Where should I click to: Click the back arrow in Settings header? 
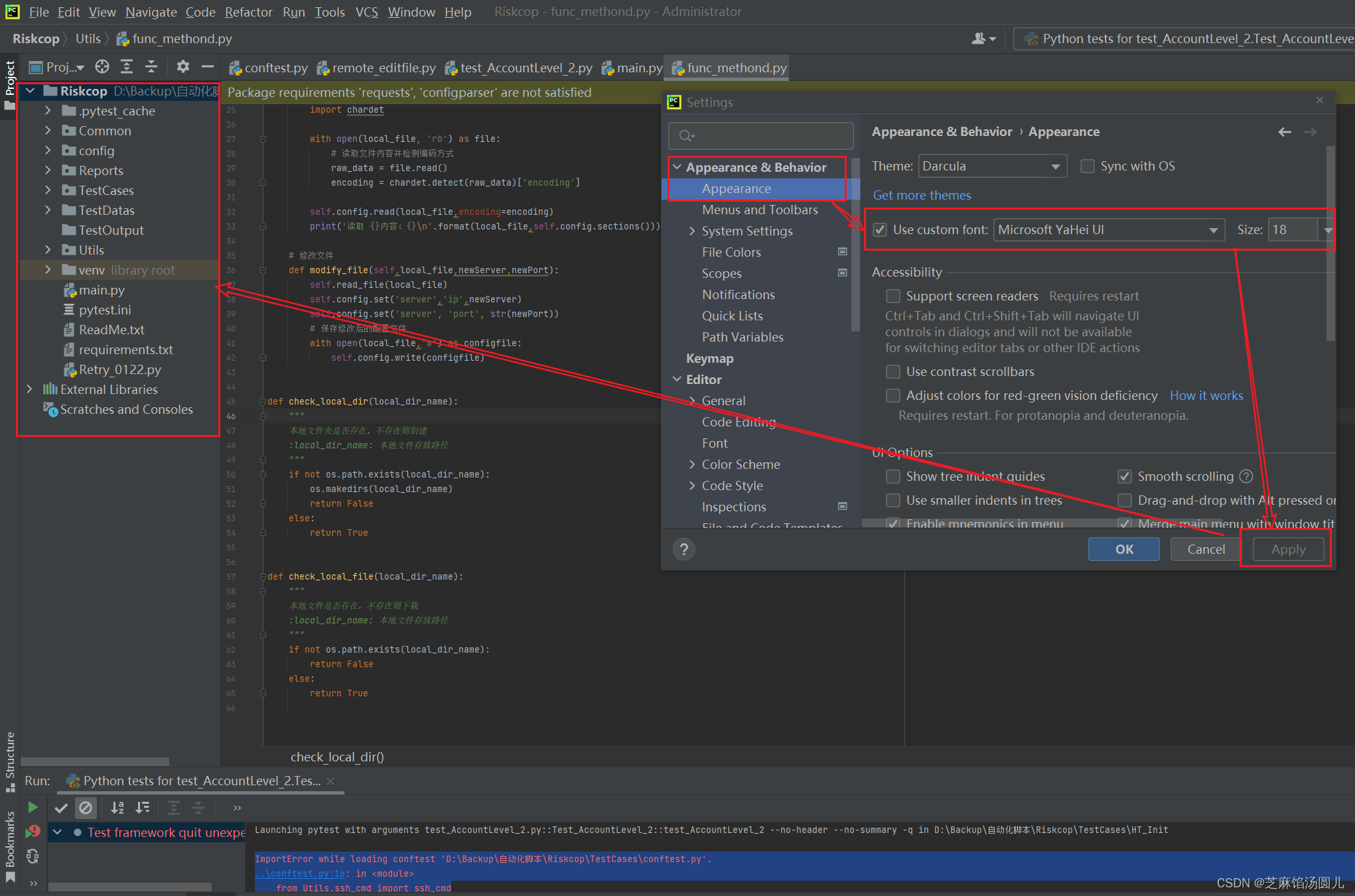pos(1285,132)
